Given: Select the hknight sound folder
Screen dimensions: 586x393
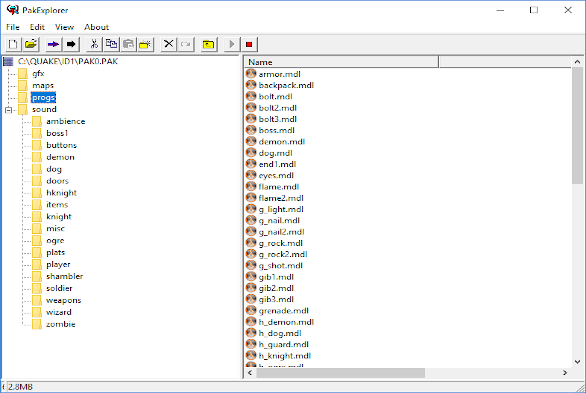Looking at the screenshot, I should pyautogui.click(x=61, y=193).
